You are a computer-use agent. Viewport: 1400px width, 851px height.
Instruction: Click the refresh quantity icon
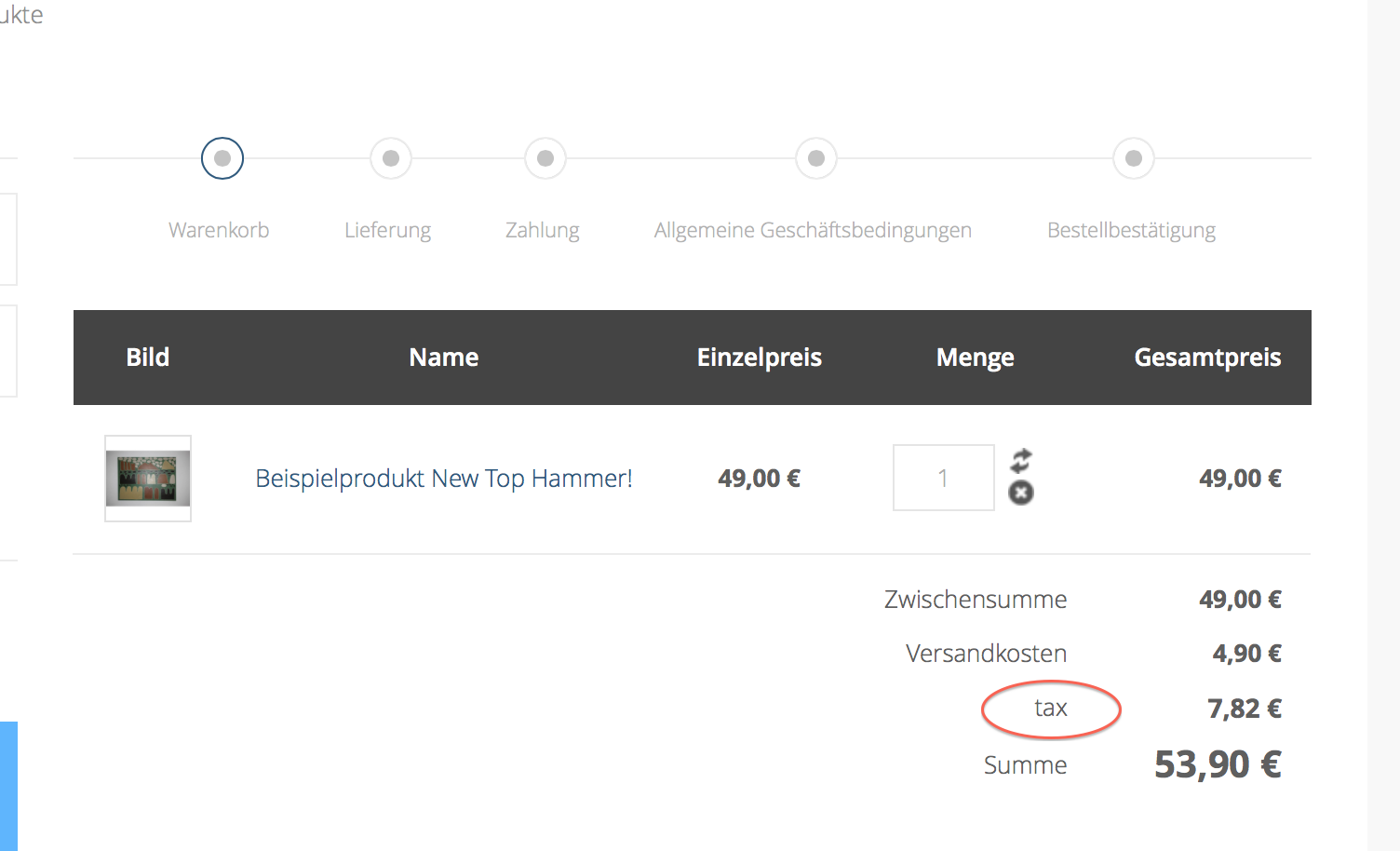point(1021,460)
